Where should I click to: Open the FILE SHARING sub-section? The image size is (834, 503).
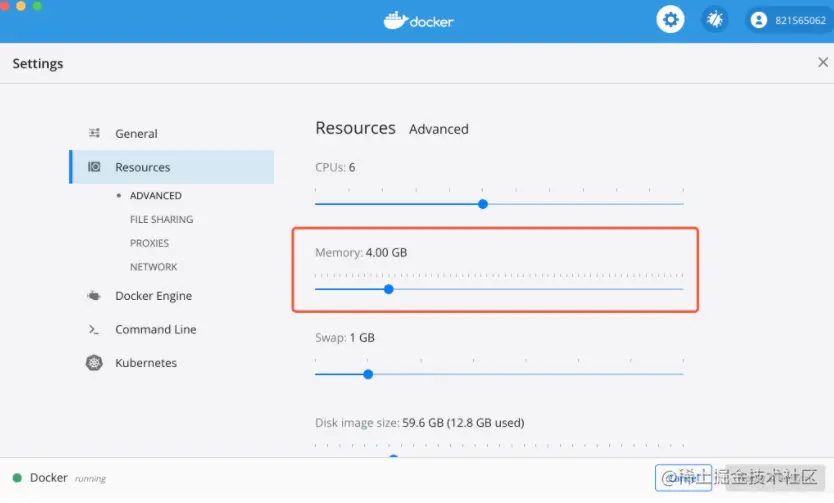pos(161,219)
